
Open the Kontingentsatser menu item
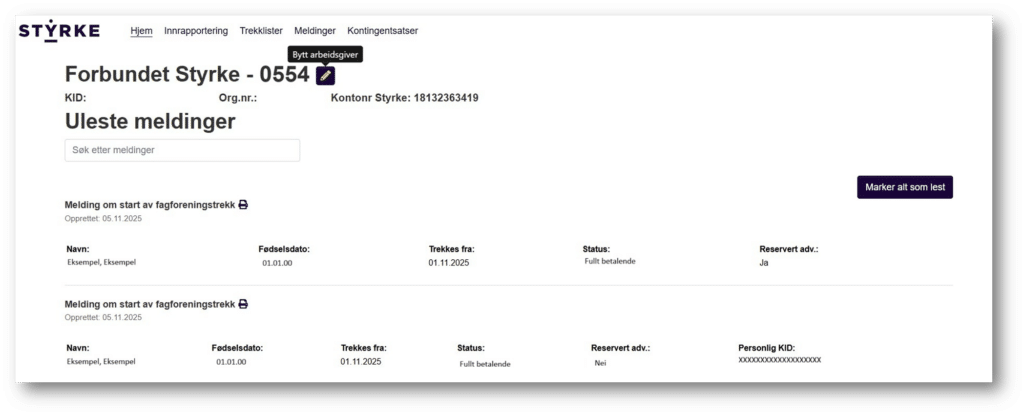[x=382, y=31]
